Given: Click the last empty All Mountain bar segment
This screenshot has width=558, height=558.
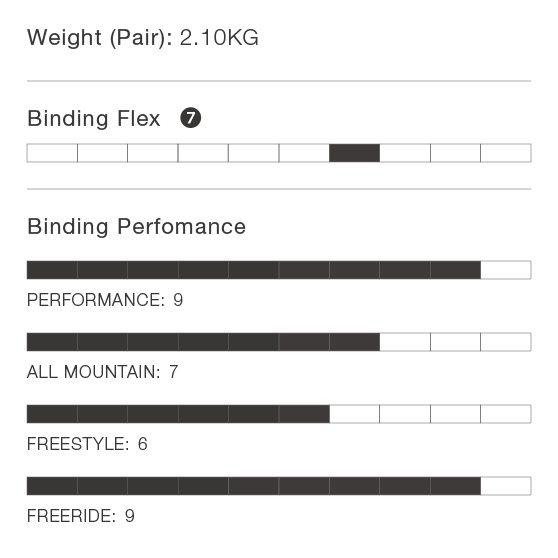Looking at the screenshot, I should click(x=506, y=342).
